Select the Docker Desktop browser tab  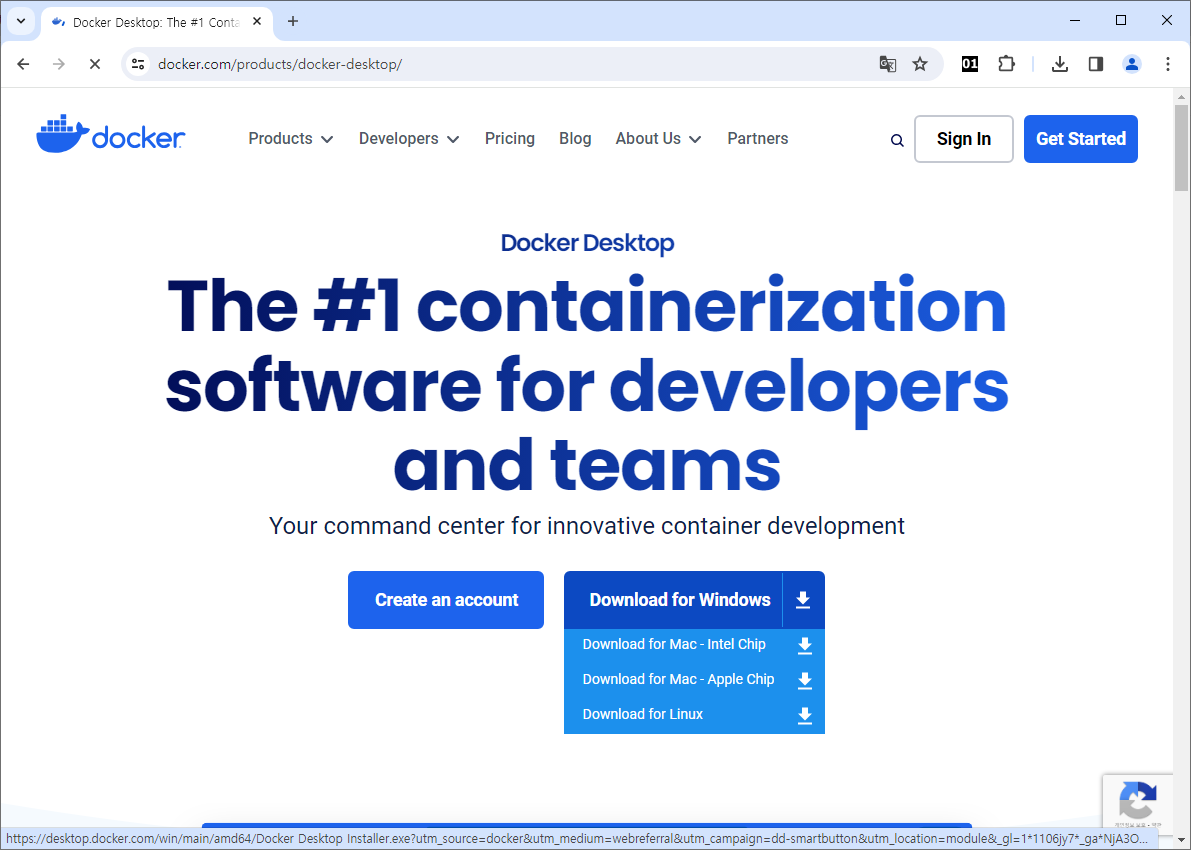click(156, 22)
